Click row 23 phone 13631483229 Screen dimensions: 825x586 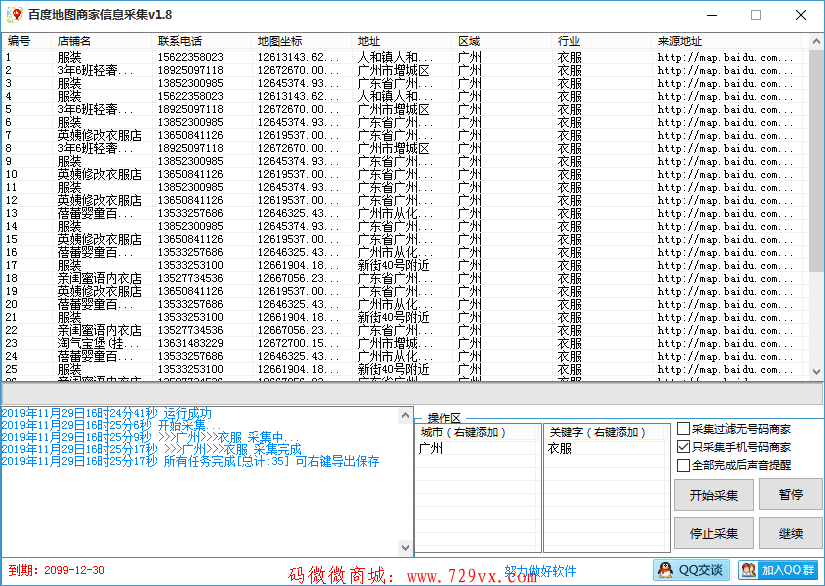tap(190, 343)
